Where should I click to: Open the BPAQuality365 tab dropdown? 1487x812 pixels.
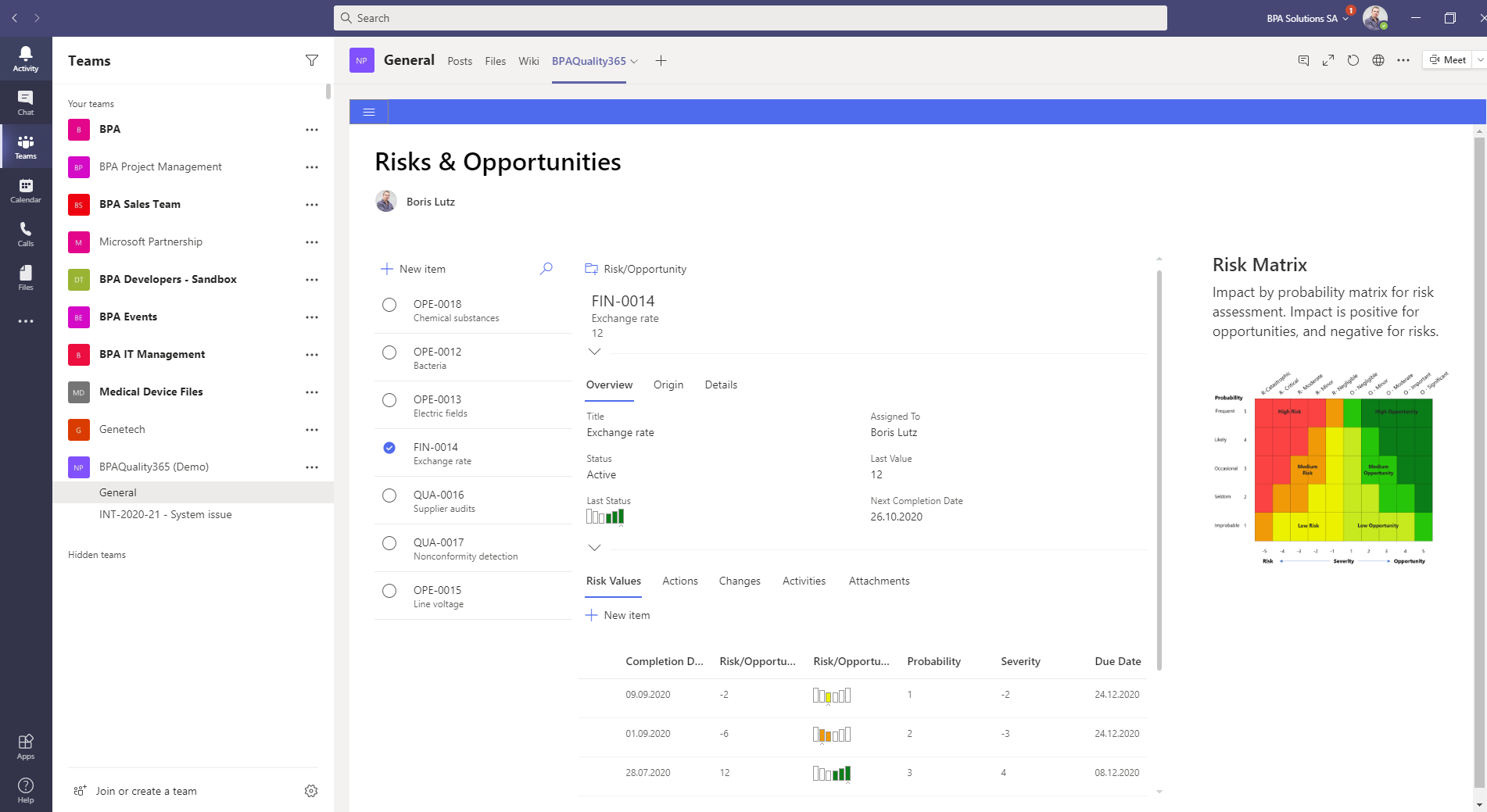coord(634,61)
